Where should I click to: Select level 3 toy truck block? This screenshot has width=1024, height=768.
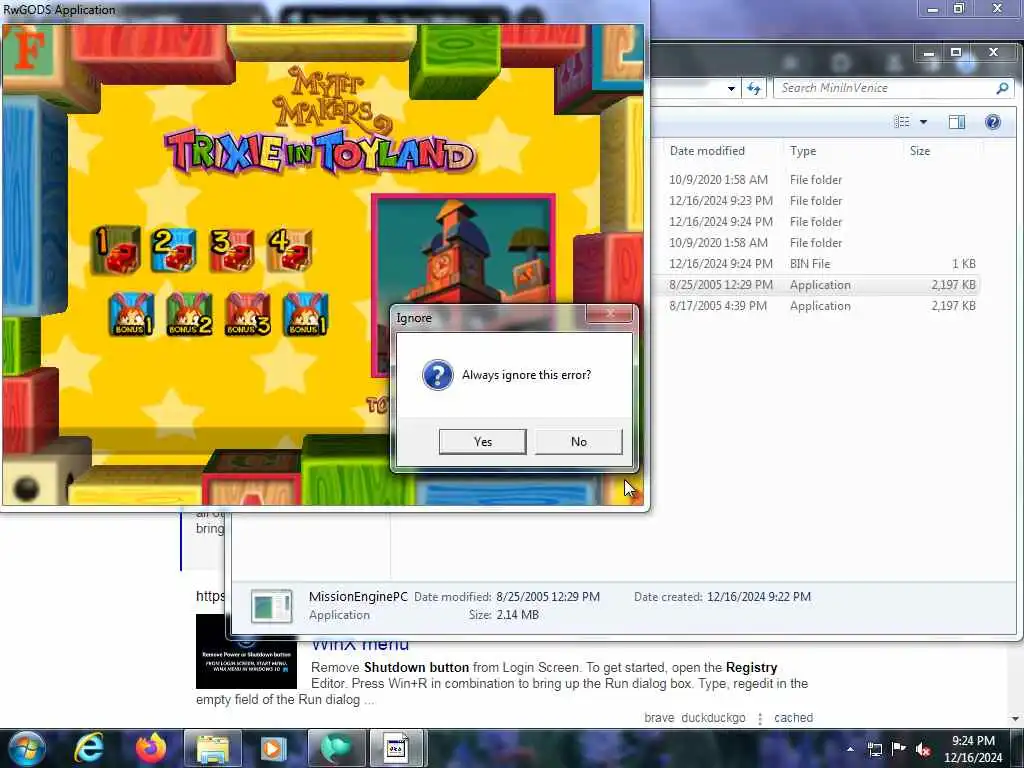[x=232, y=250]
